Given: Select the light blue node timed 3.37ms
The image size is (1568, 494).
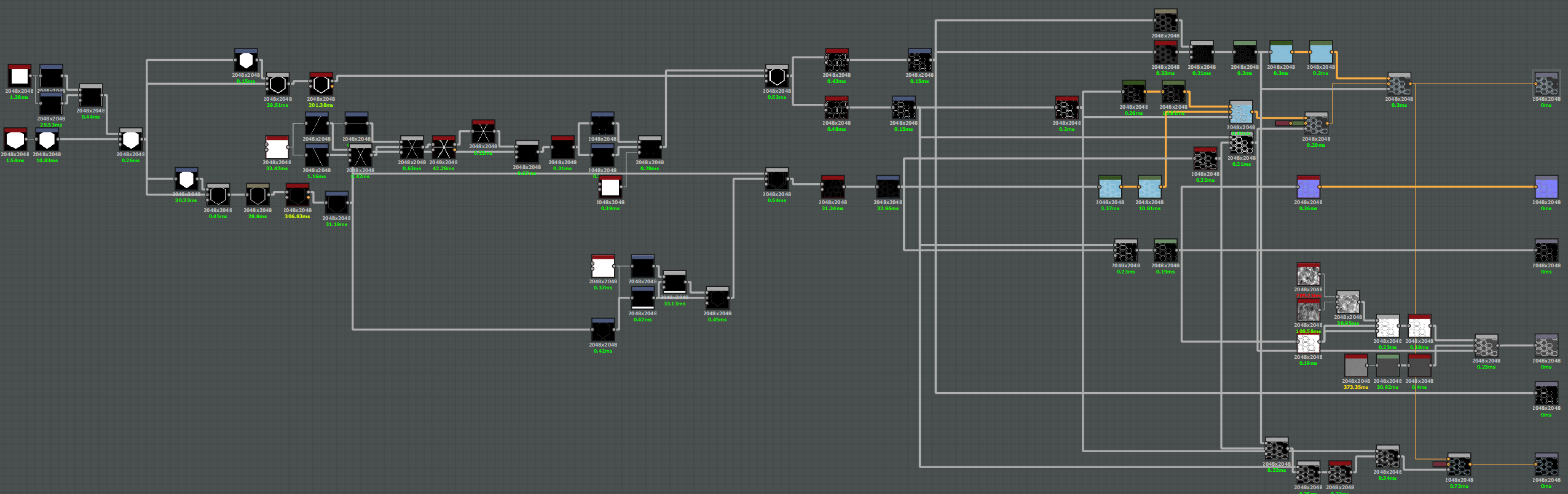Looking at the screenshot, I should (x=1110, y=187).
